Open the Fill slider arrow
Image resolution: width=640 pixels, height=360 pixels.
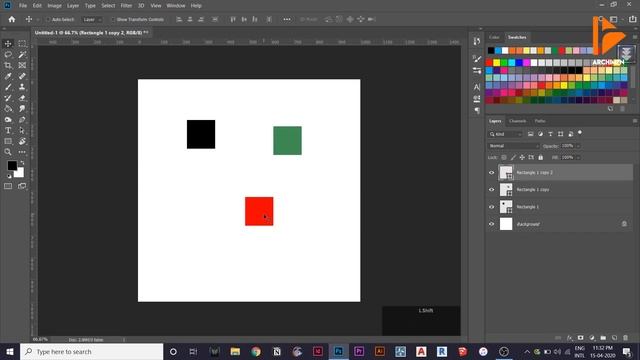(x=578, y=157)
